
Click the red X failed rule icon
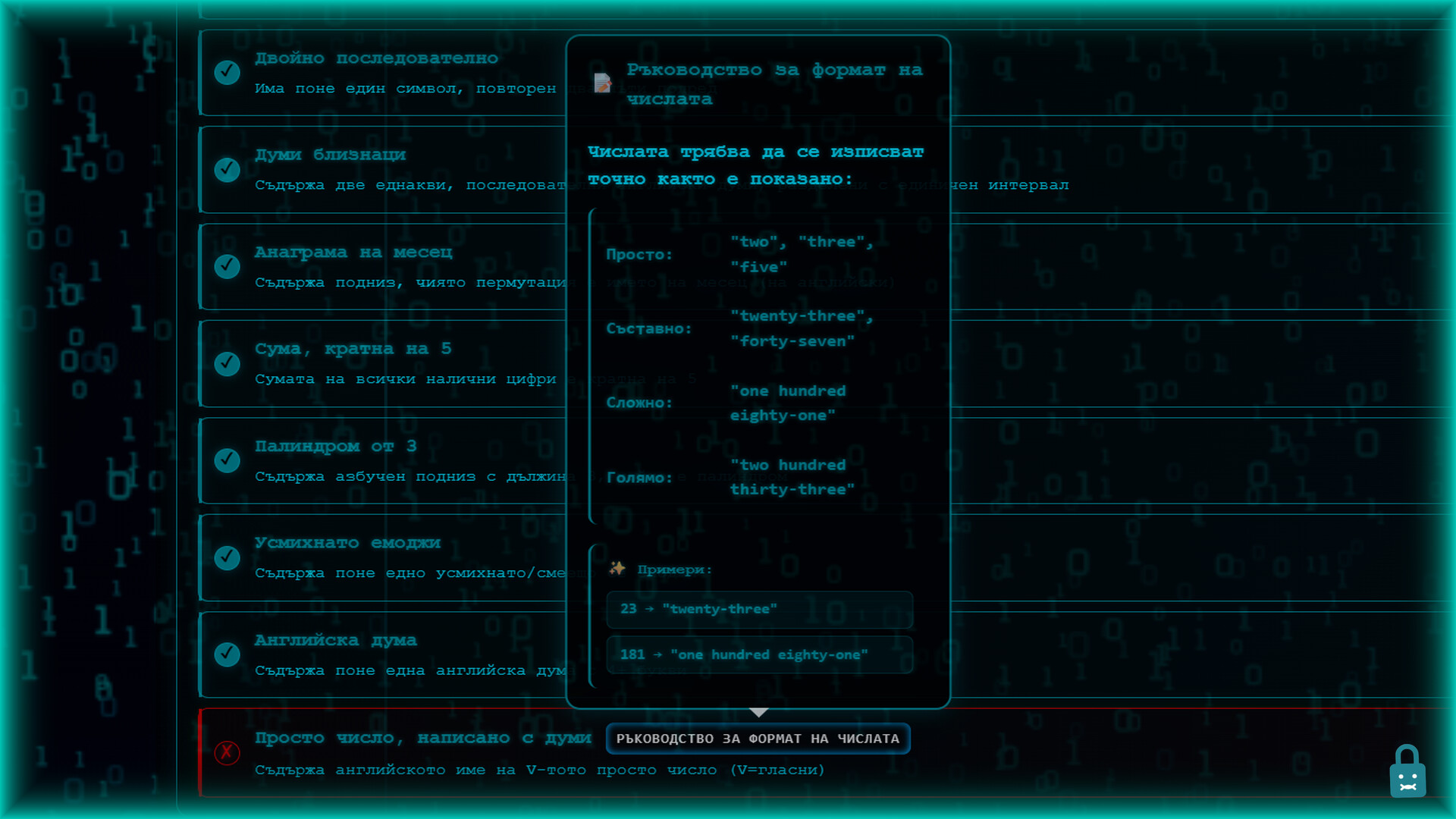pyautogui.click(x=227, y=752)
